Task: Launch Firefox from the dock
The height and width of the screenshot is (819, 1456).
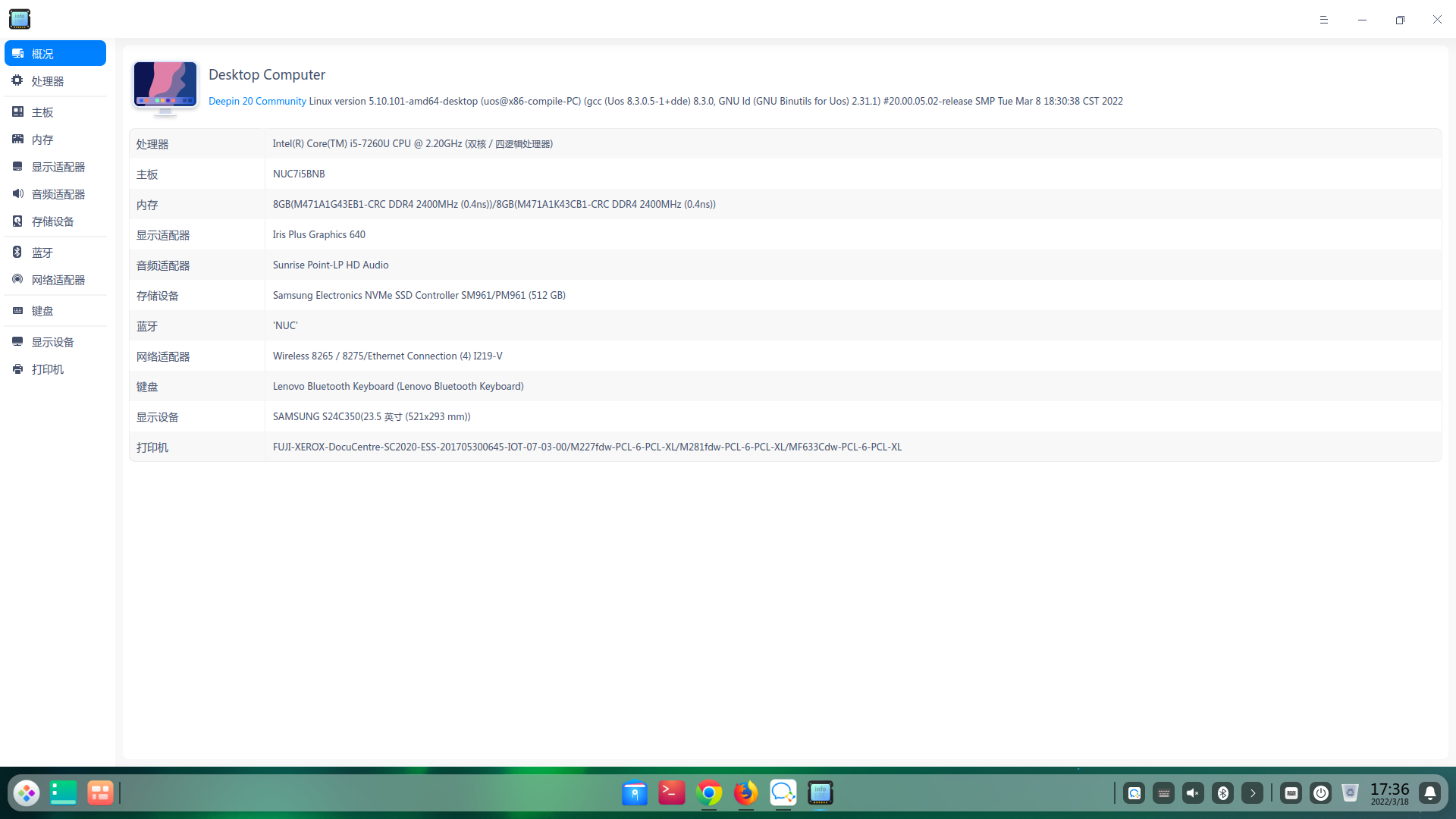Action: (x=745, y=793)
